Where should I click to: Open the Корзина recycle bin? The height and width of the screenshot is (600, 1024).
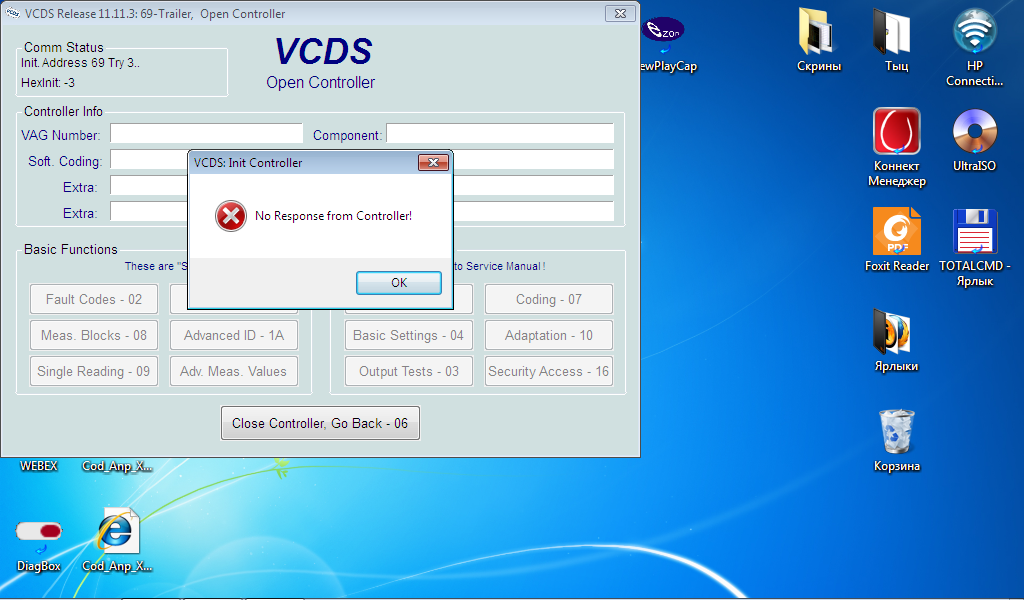click(x=897, y=439)
